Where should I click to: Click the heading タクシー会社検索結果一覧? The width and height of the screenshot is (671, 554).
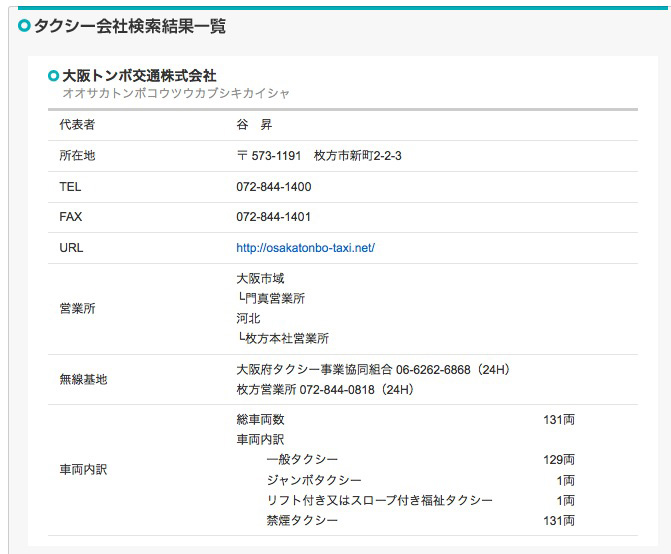pyautogui.click(x=130, y=26)
